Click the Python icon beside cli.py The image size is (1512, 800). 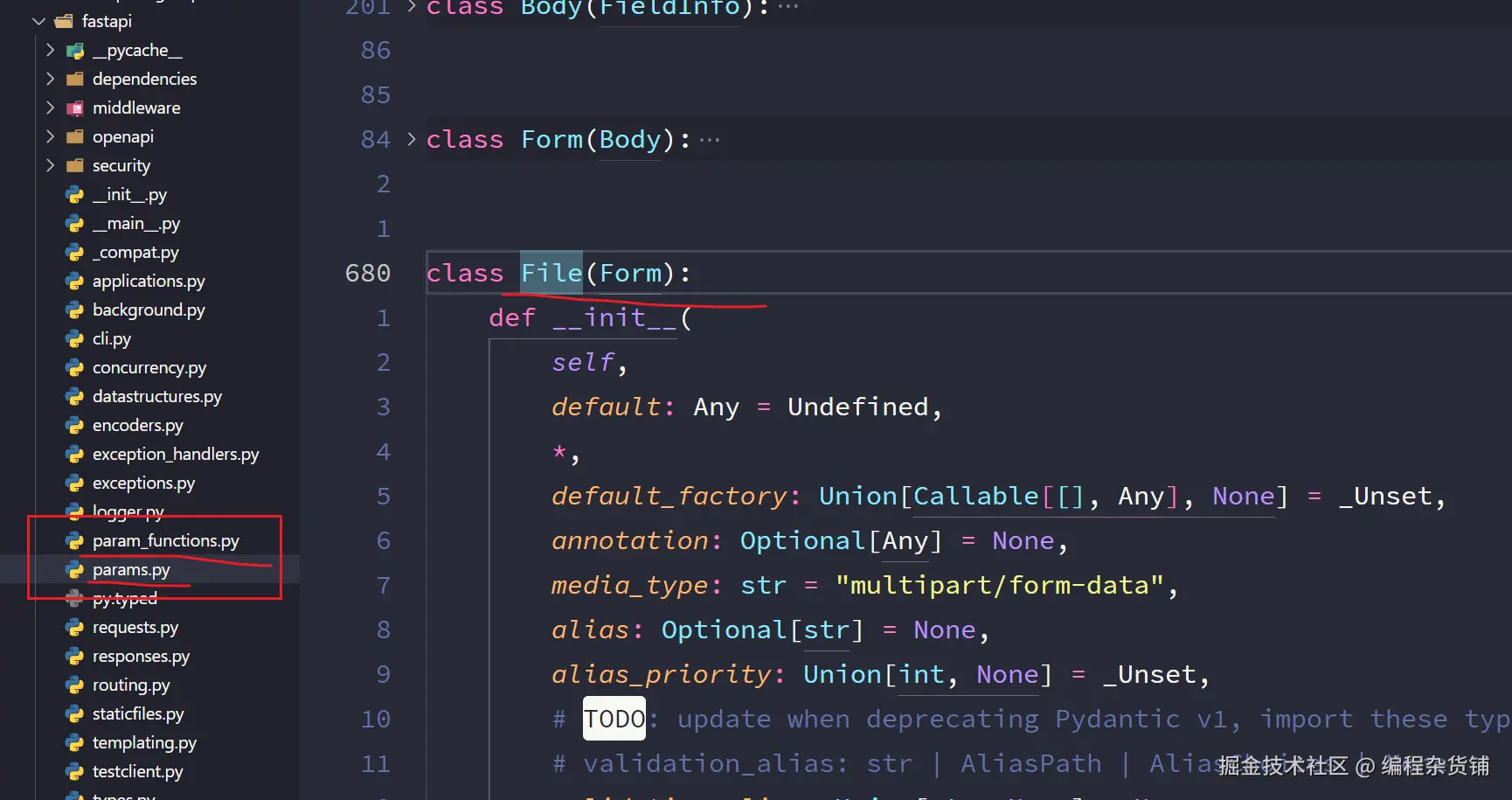(75, 338)
